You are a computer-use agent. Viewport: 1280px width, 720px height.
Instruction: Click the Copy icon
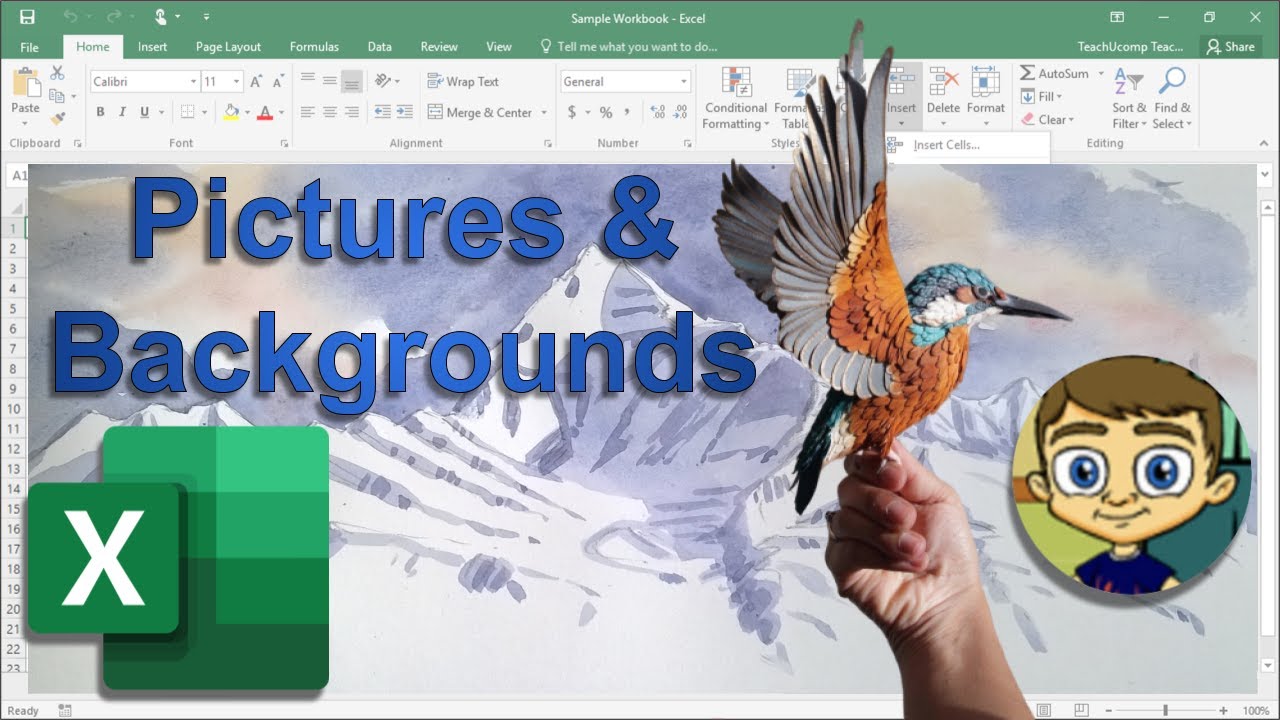57,96
